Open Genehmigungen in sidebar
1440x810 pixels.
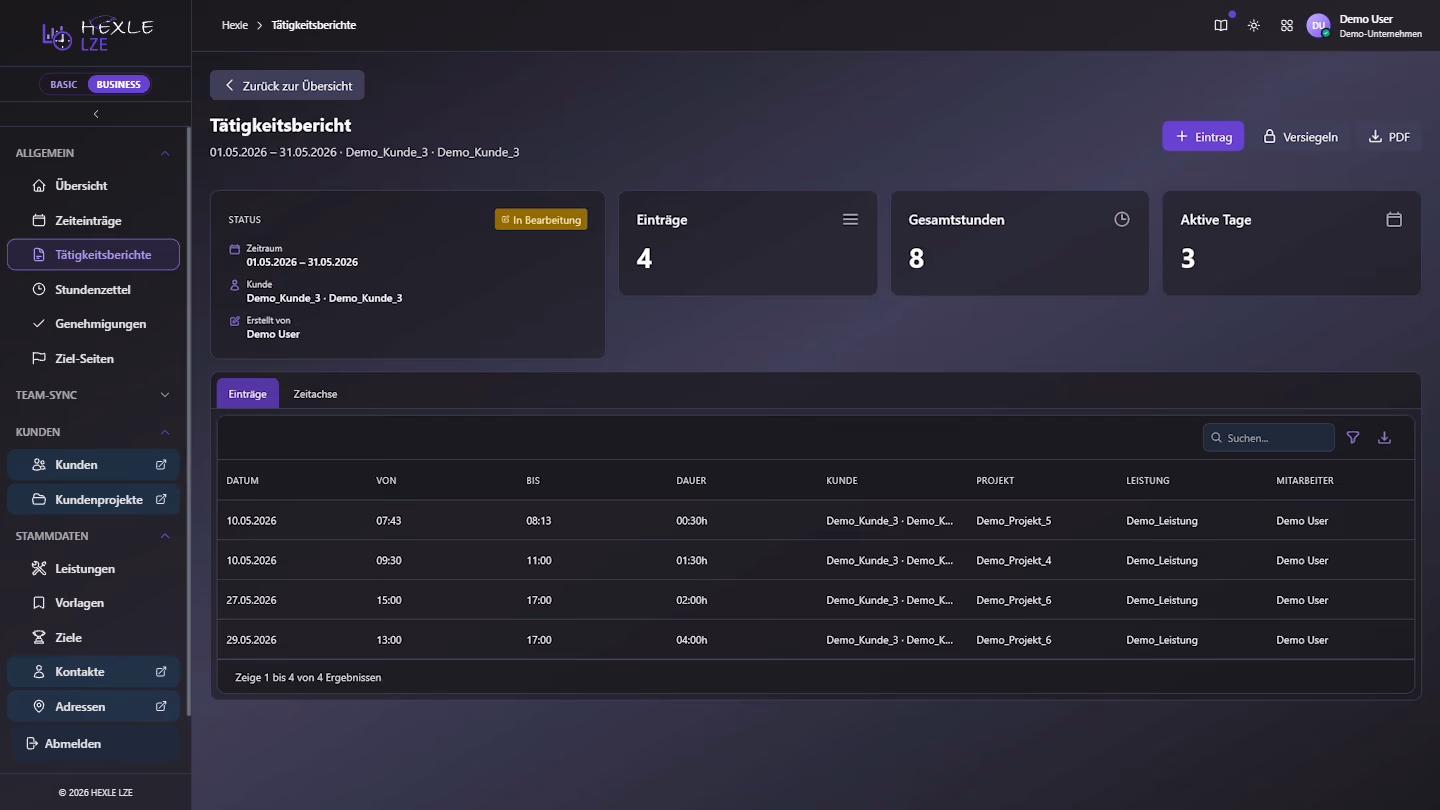click(x=93, y=324)
